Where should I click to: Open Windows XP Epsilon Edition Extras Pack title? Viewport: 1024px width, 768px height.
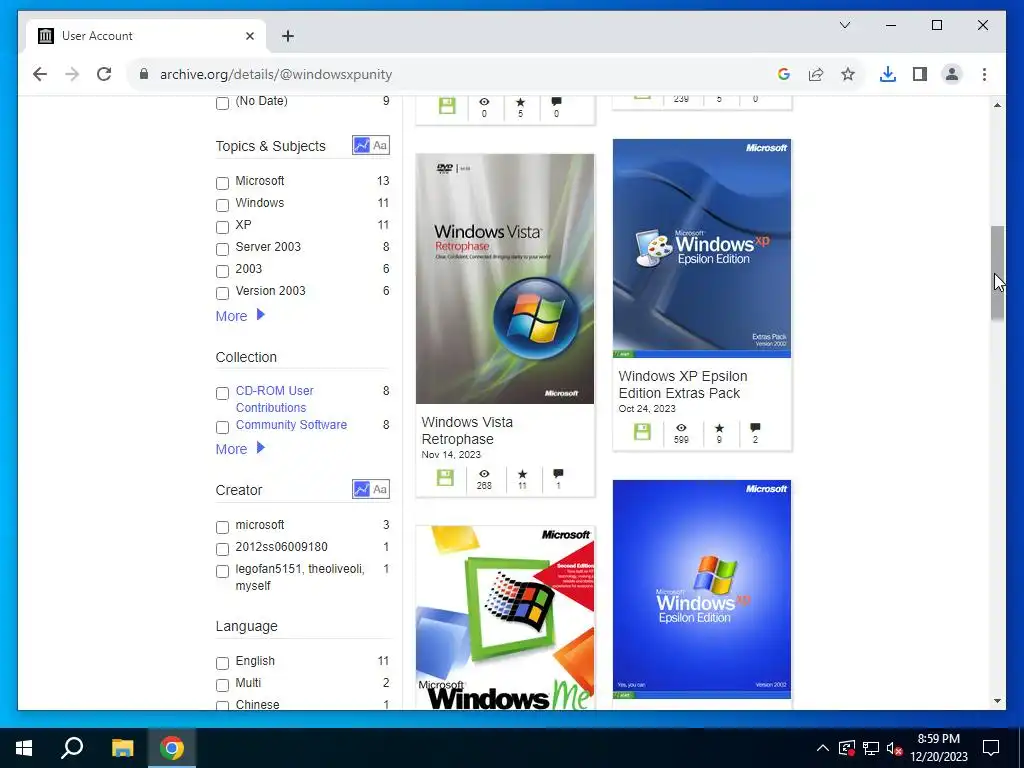click(x=682, y=385)
